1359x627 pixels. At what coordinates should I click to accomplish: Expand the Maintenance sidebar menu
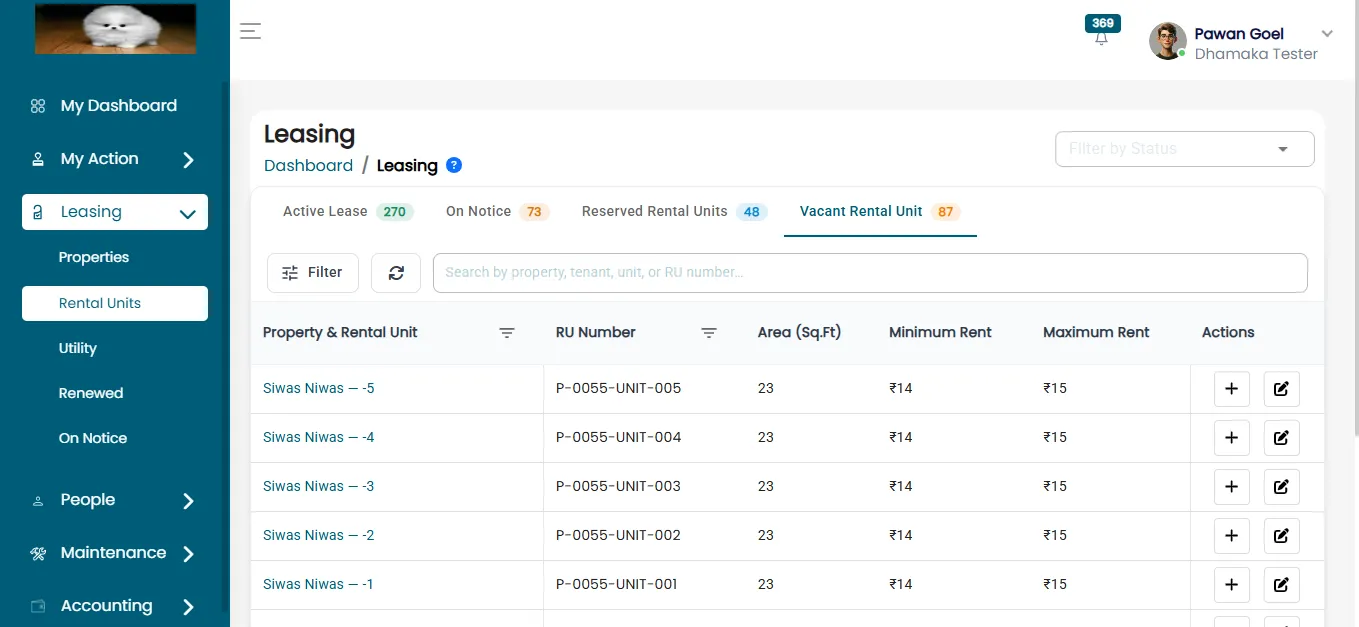[115, 553]
